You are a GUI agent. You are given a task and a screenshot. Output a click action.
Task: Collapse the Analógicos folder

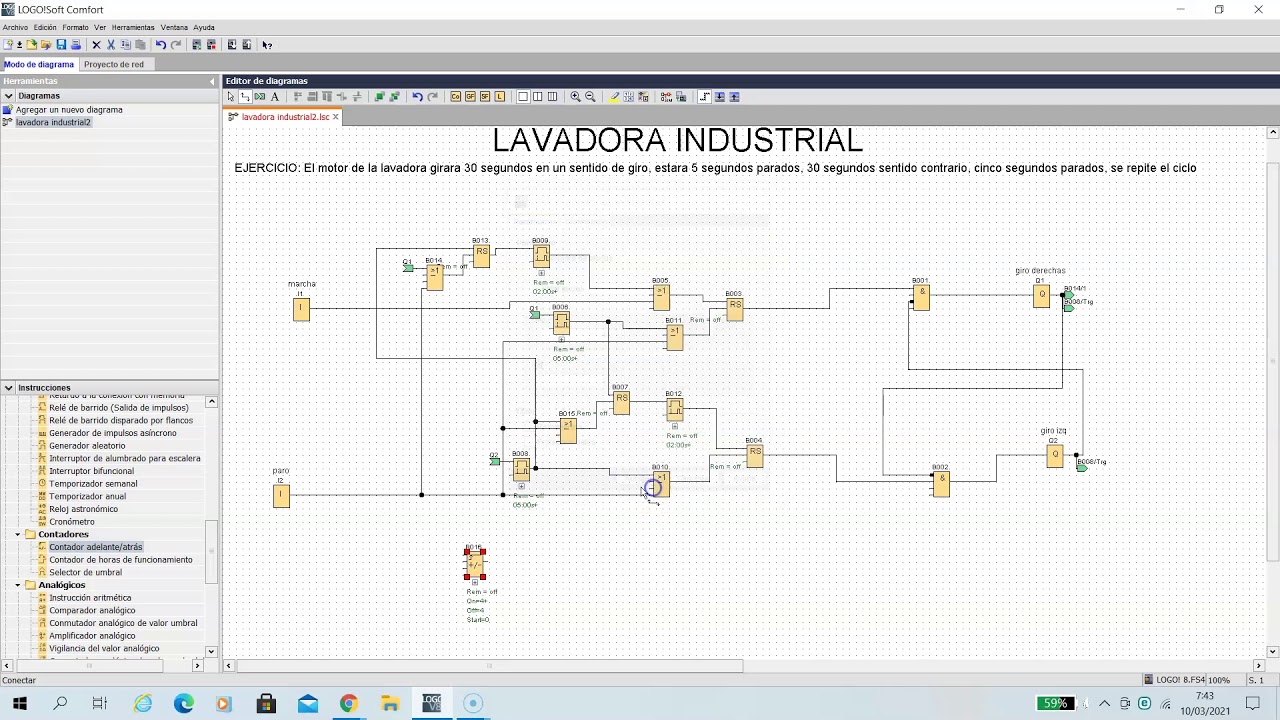click(18, 585)
